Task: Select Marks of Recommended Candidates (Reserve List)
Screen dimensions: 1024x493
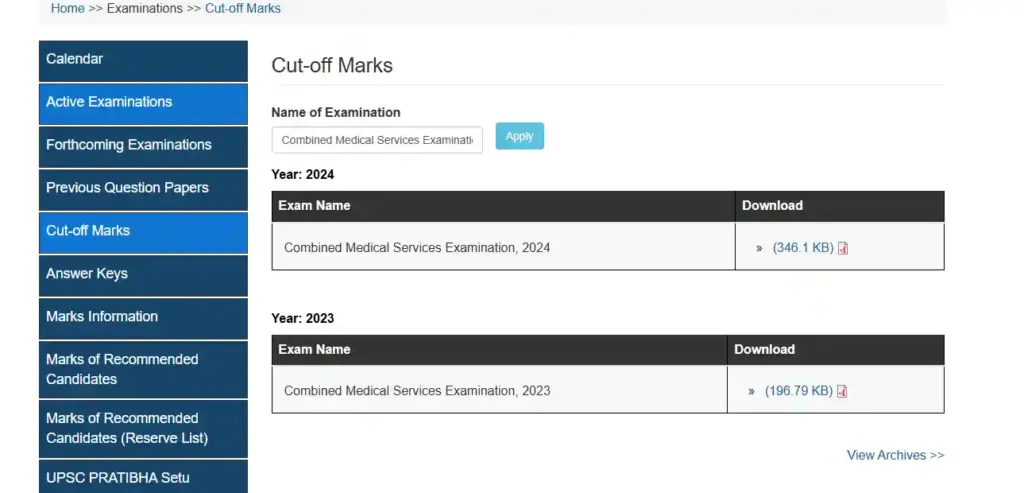Action: pos(143,428)
